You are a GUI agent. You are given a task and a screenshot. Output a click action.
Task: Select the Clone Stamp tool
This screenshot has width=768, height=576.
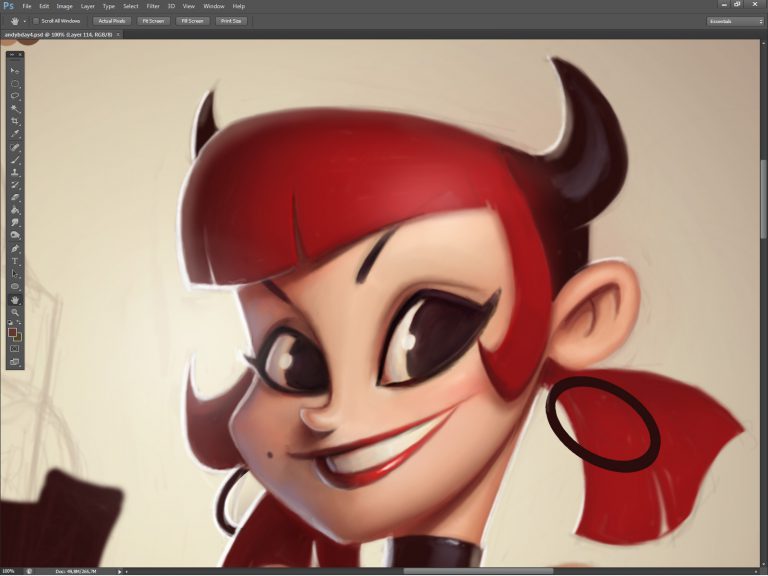[15, 173]
